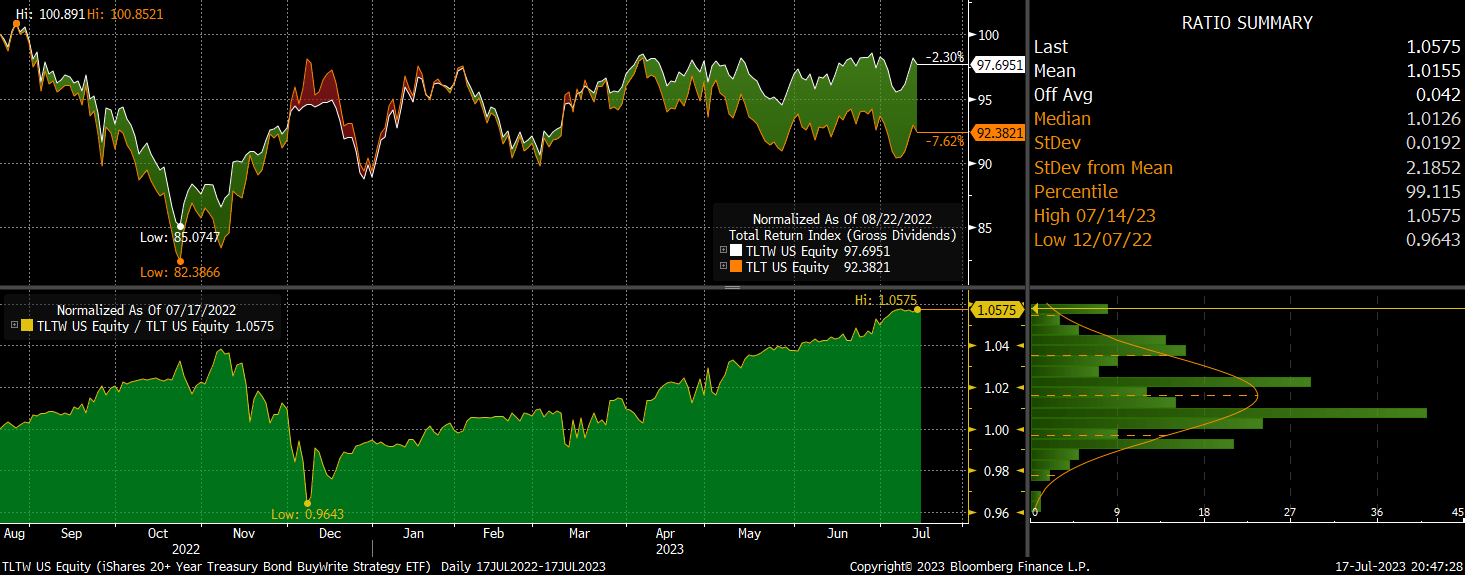The width and height of the screenshot is (1465, 575).
Task: Click the Median value 1.0126
Action: (1434, 119)
